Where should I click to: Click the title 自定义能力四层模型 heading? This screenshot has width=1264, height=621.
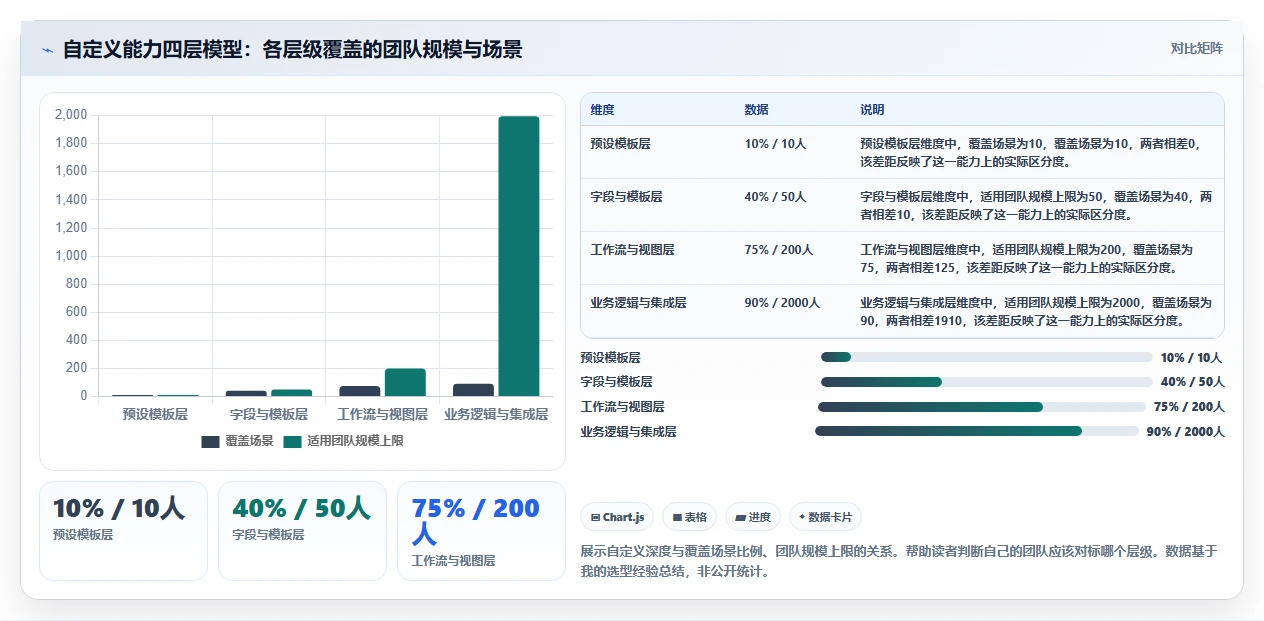coord(292,50)
